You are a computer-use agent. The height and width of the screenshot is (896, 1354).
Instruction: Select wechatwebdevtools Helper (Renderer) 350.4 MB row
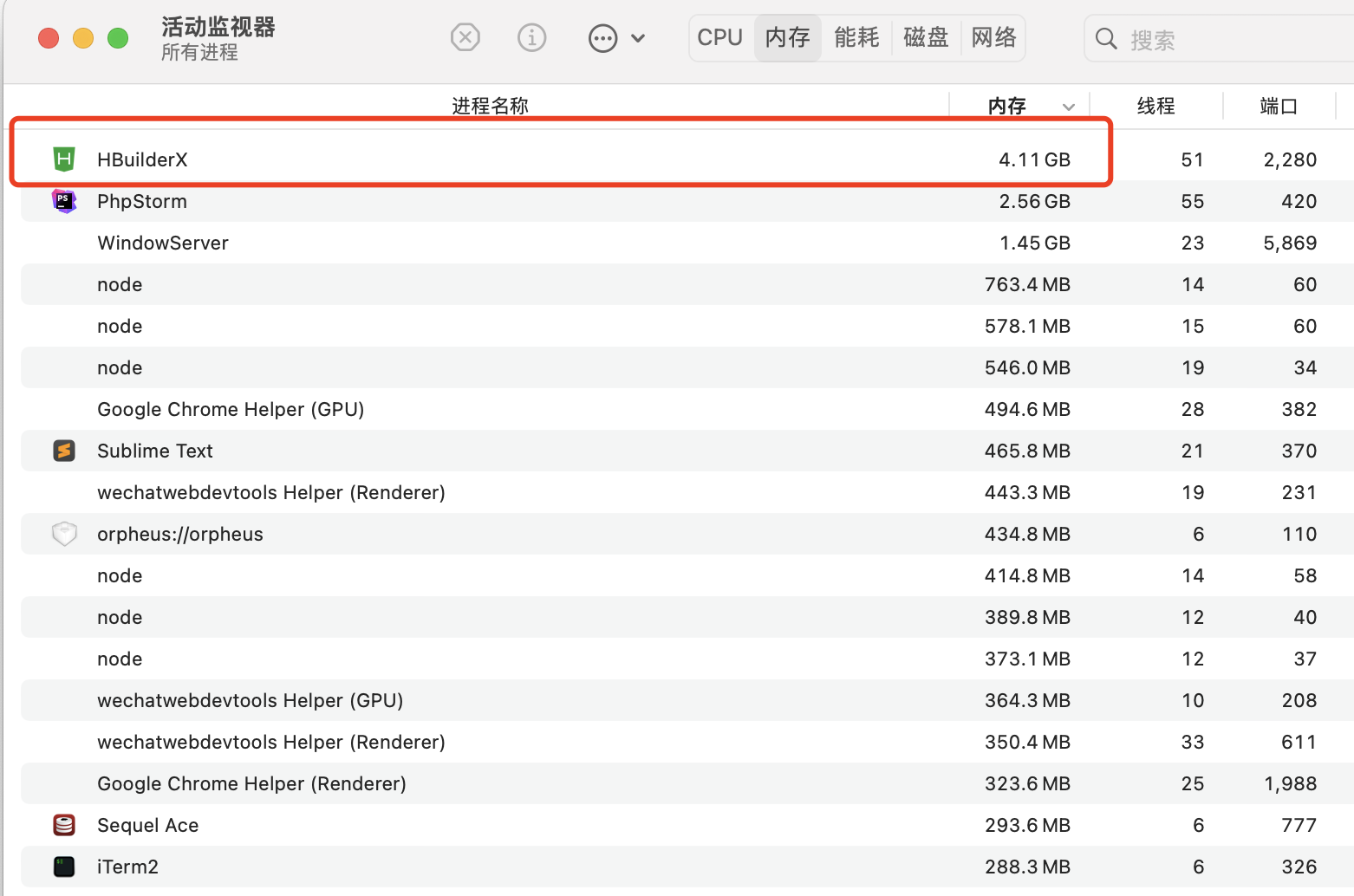(x=687, y=742)
